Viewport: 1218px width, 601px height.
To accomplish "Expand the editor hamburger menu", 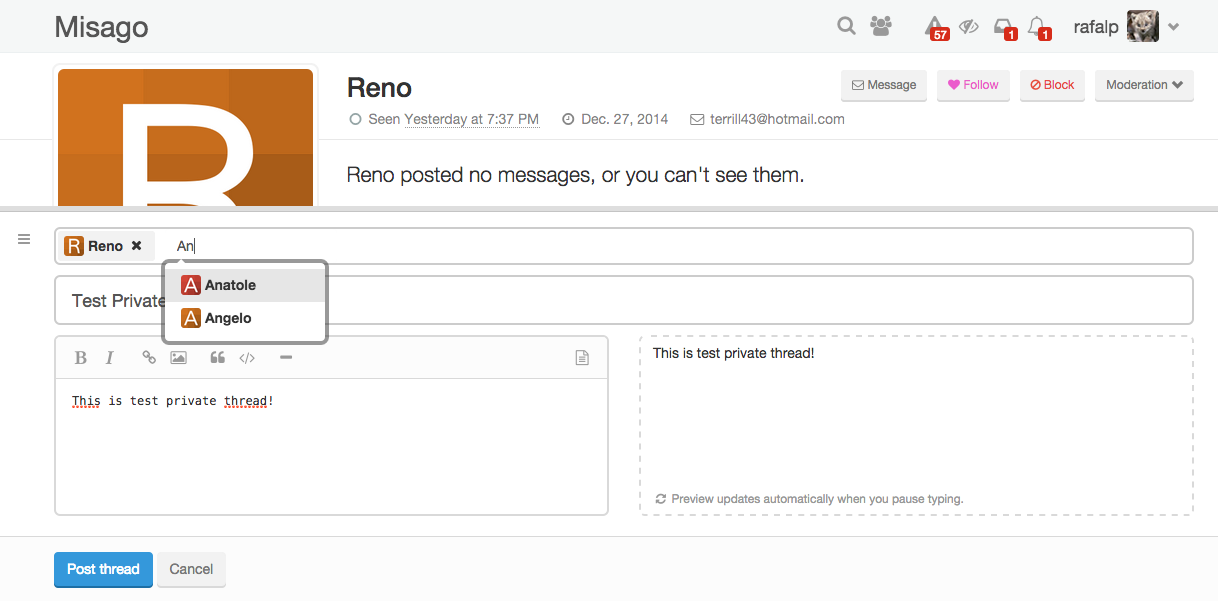I will (25, 239).
